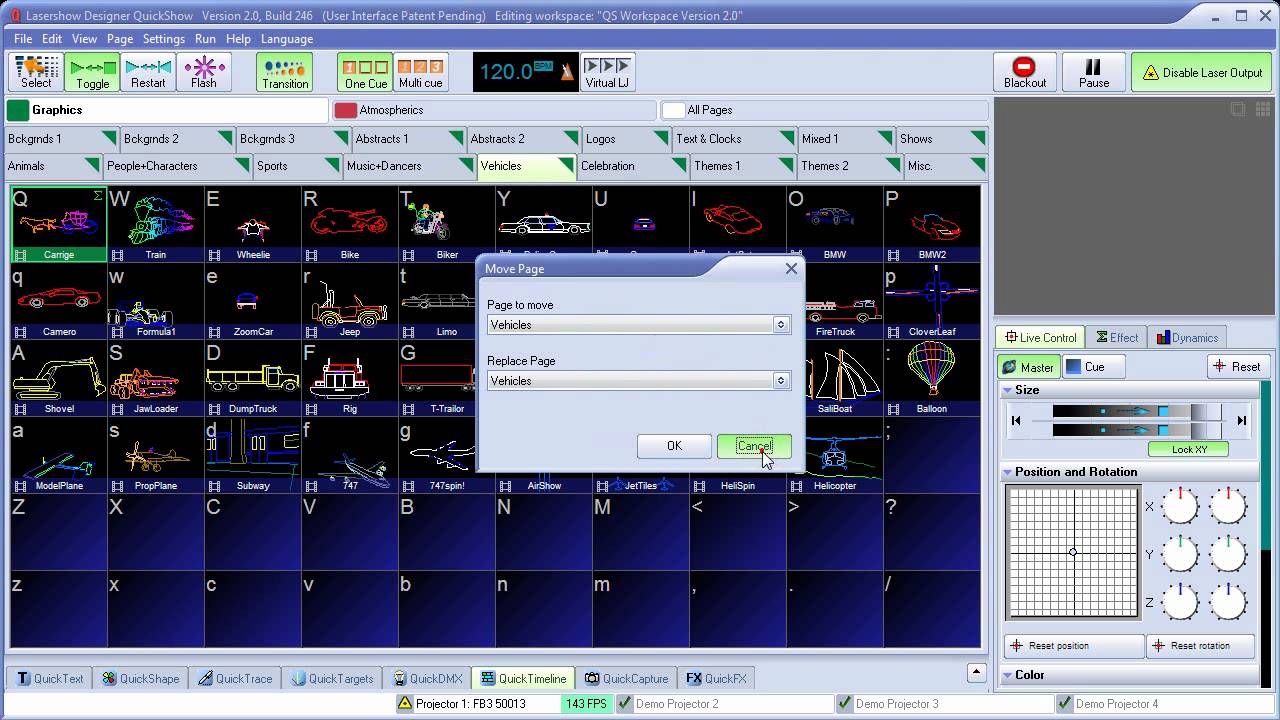
Task: Toggle the Lock XY button
Action: pos(1188,450)
